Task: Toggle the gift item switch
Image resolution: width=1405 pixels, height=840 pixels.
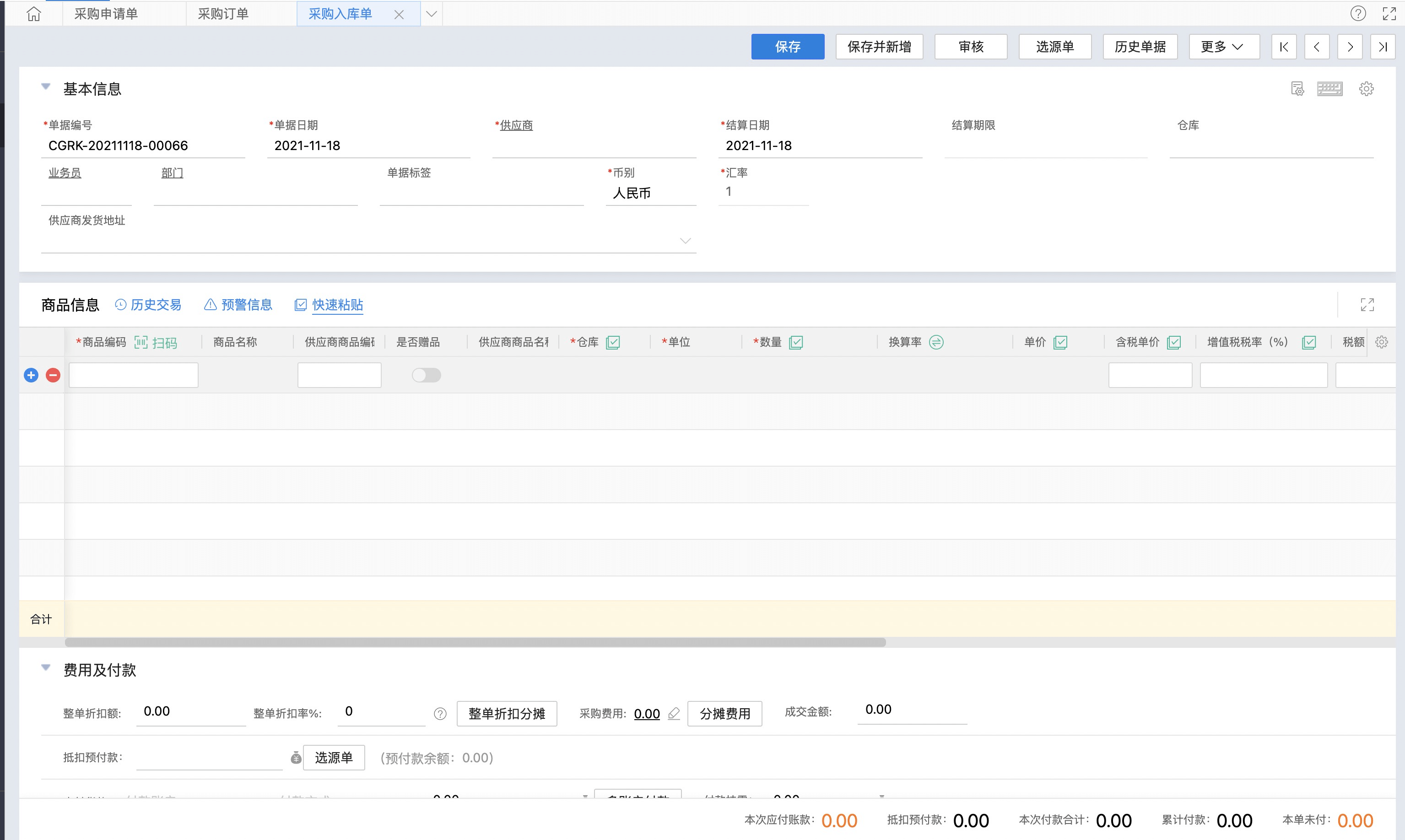Action: tap(426, 375)
